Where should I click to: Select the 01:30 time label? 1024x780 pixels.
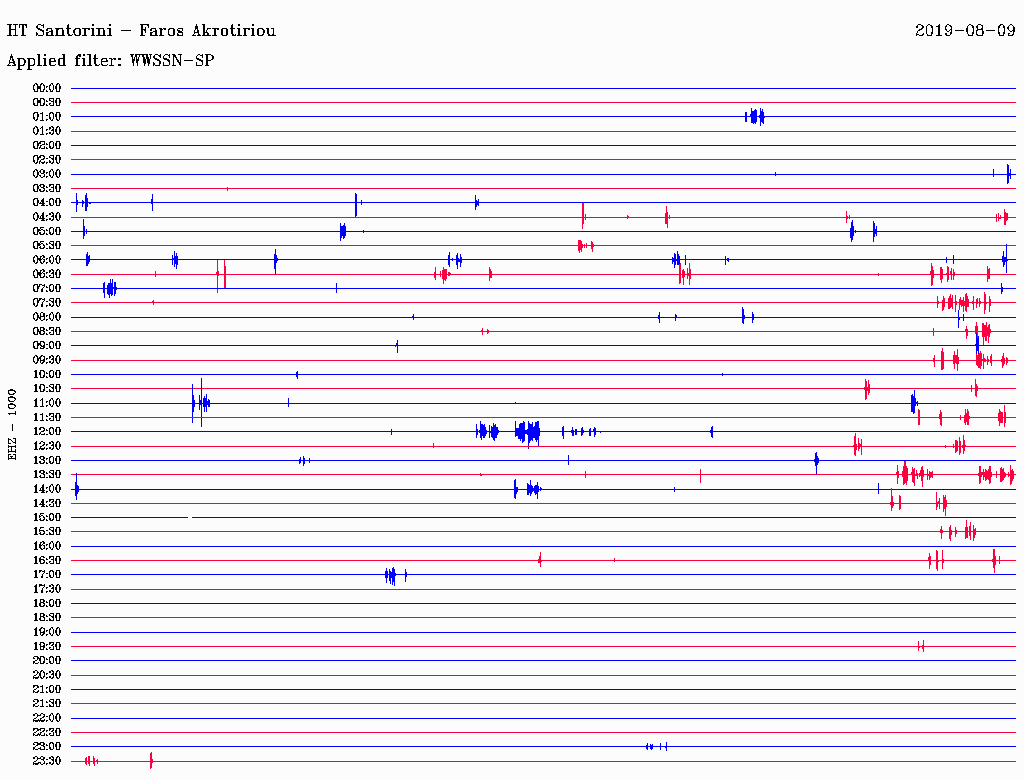(47, 131)
